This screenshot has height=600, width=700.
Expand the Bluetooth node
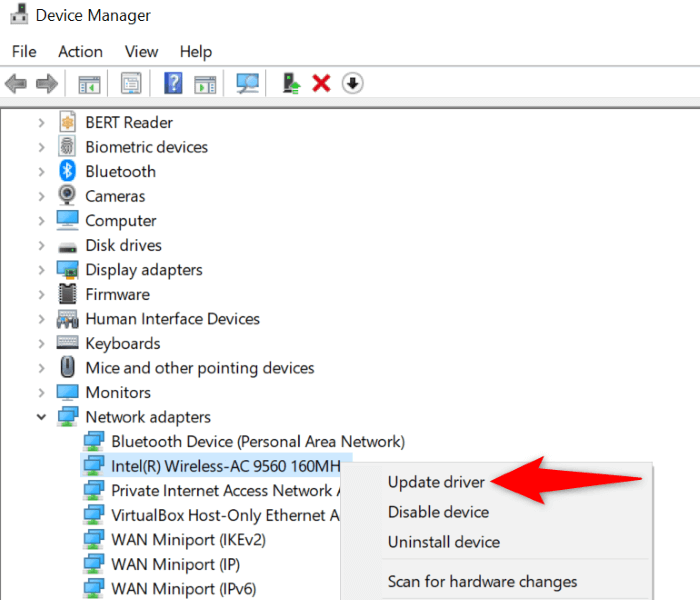[41, 171]
